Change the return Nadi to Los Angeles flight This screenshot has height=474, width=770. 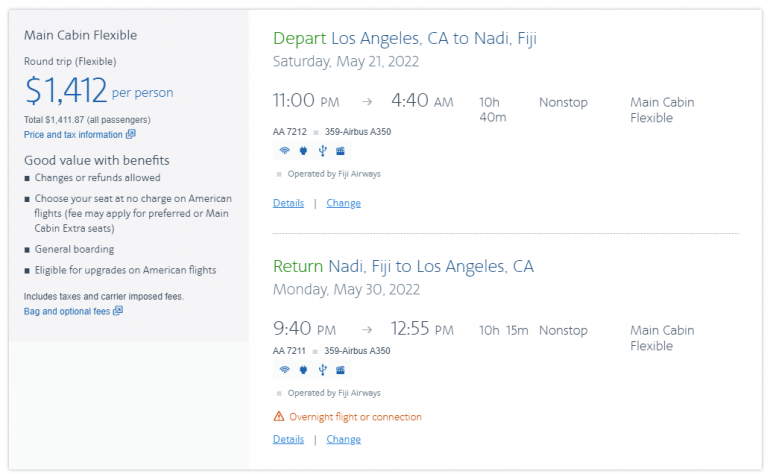(343, 439)
